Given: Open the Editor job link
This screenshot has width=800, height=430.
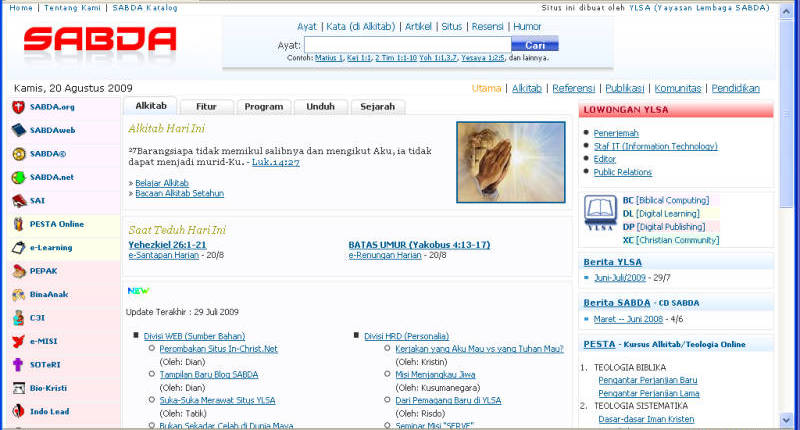Looking at the screenshot, I should tap(605, 159).
